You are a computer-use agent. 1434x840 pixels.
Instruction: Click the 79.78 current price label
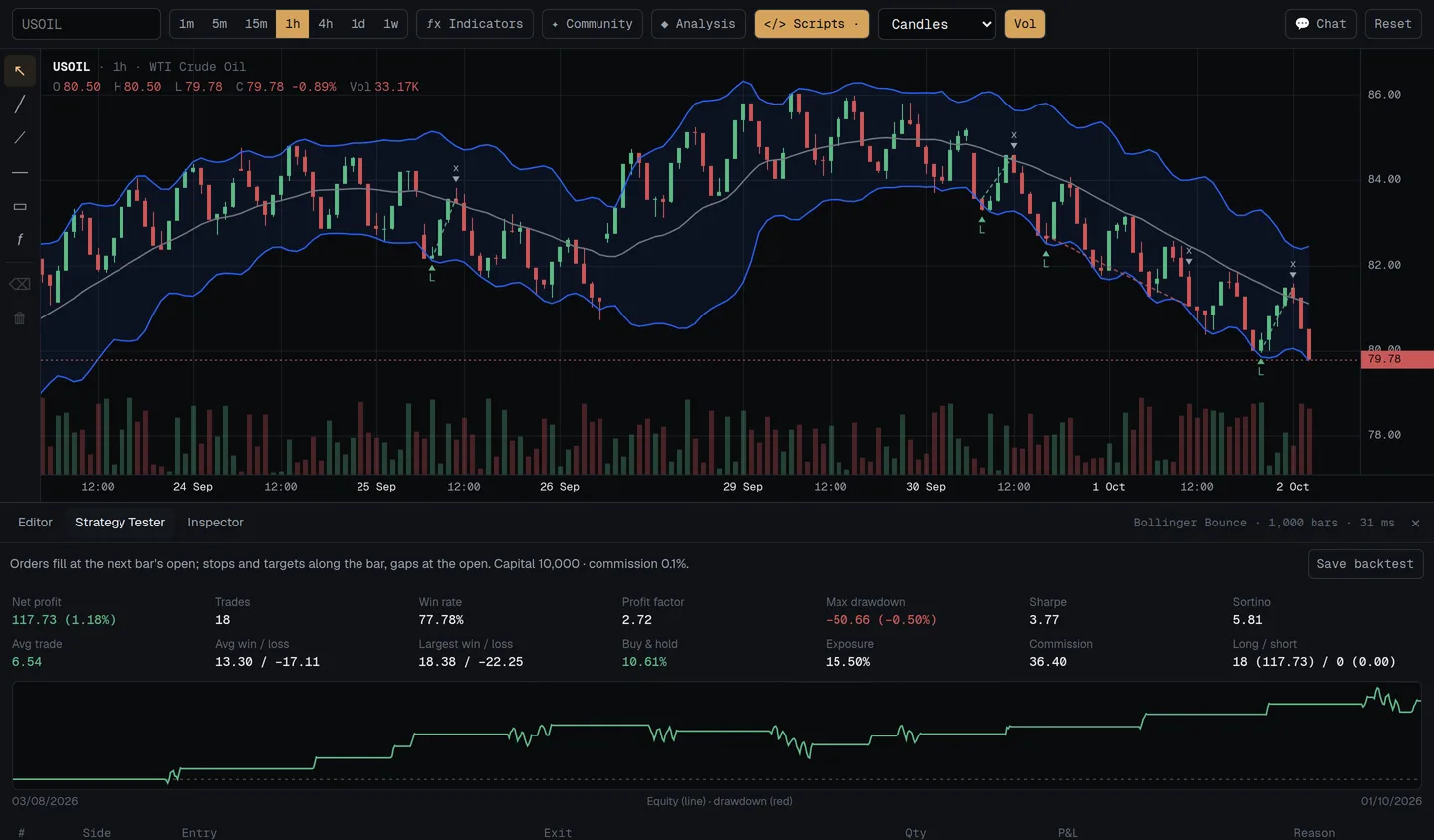coord(1397,359)
